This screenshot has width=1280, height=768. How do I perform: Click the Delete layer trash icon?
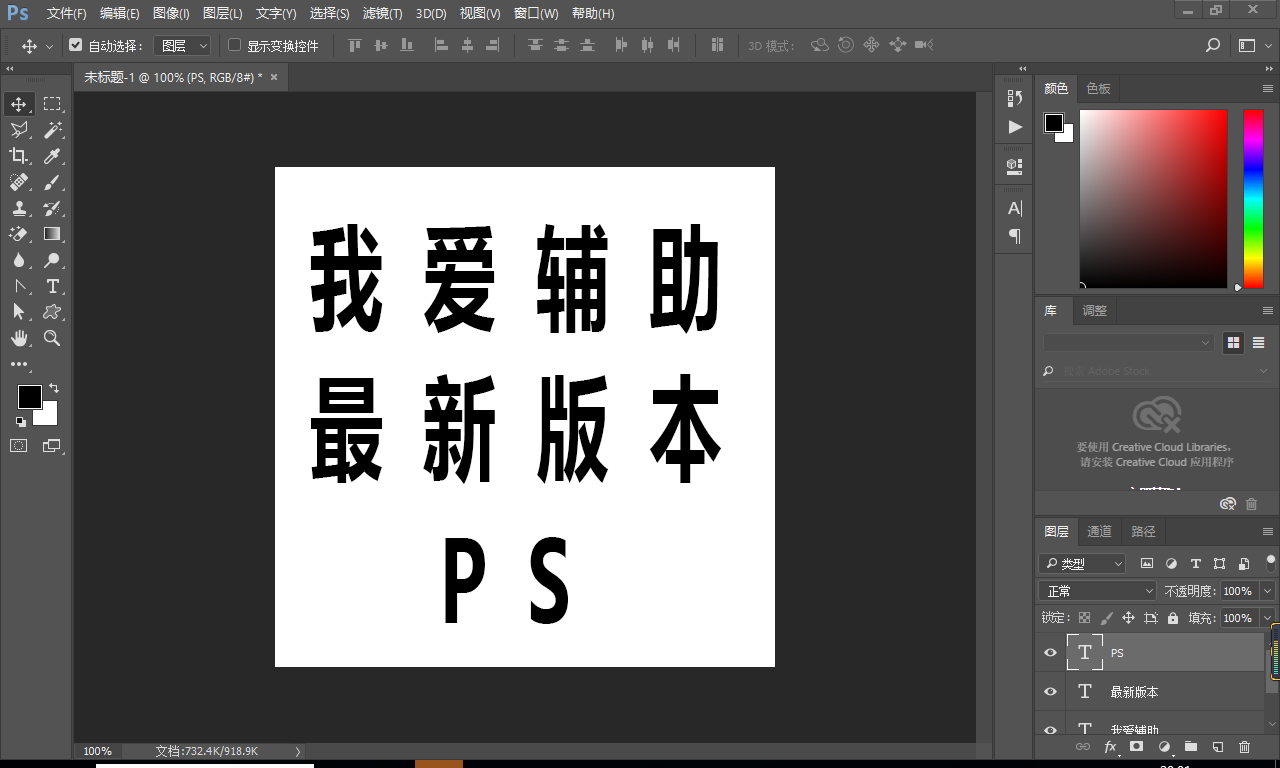point(1244,747)
